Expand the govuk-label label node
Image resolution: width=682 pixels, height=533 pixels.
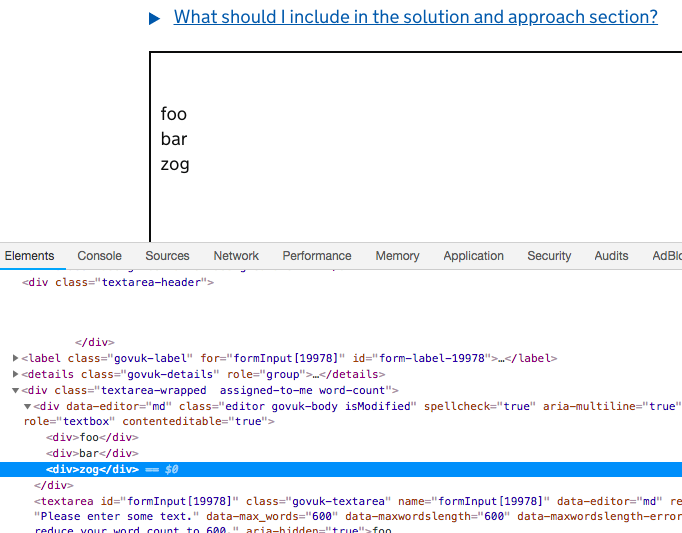pyautogui.click(x=15, y=358)
